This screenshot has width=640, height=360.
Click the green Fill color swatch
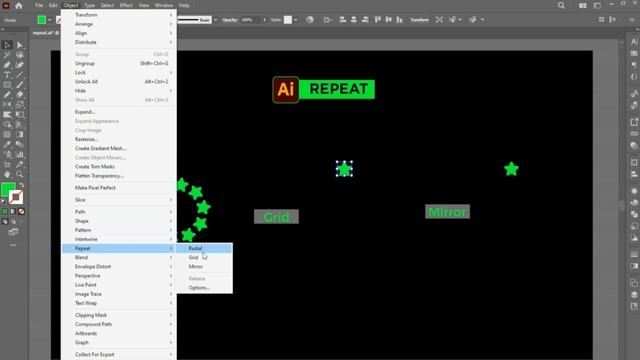8,190
